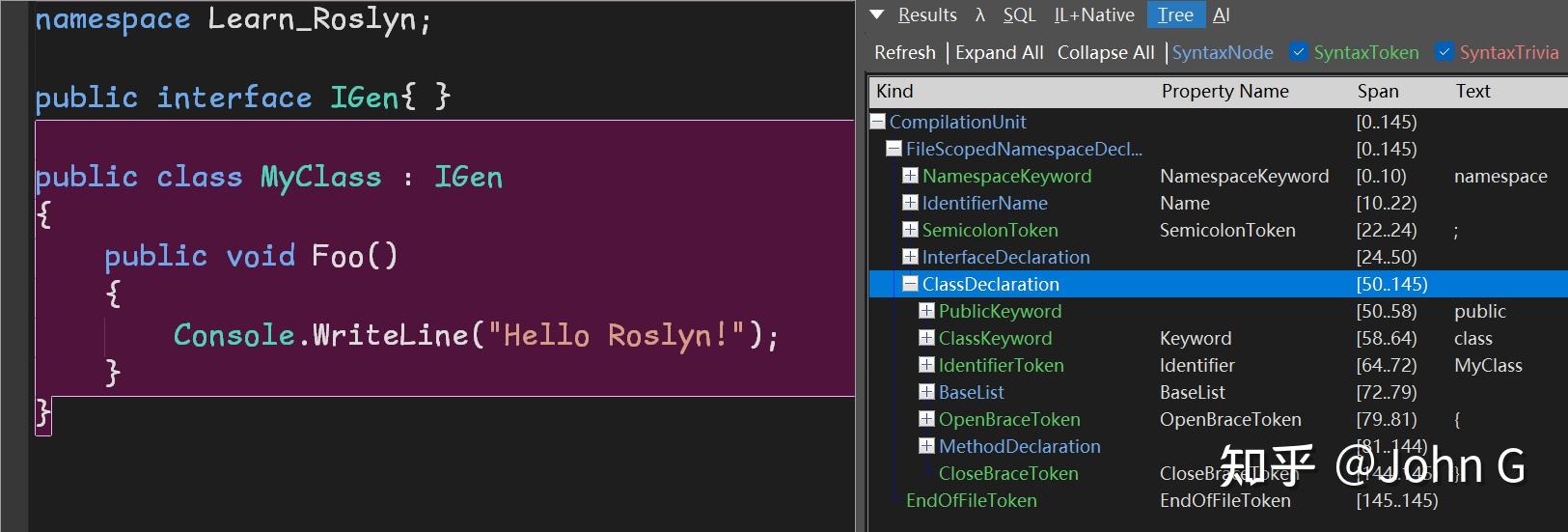Viewport: 1568px width, 532px height.
Task: Click the [24..50) span cell
Action: point(1386,257)
